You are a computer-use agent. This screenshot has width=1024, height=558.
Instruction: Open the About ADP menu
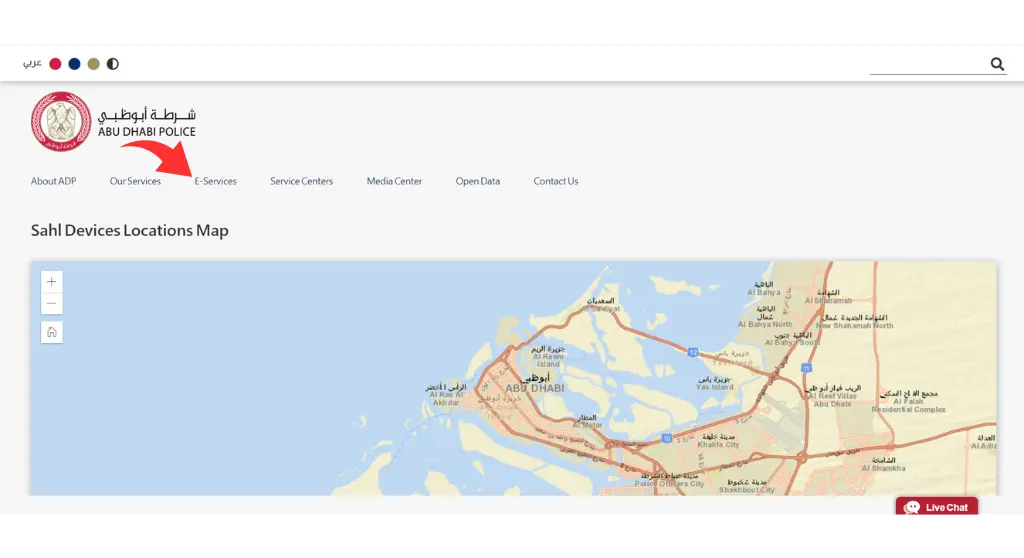tap(54, 181)
